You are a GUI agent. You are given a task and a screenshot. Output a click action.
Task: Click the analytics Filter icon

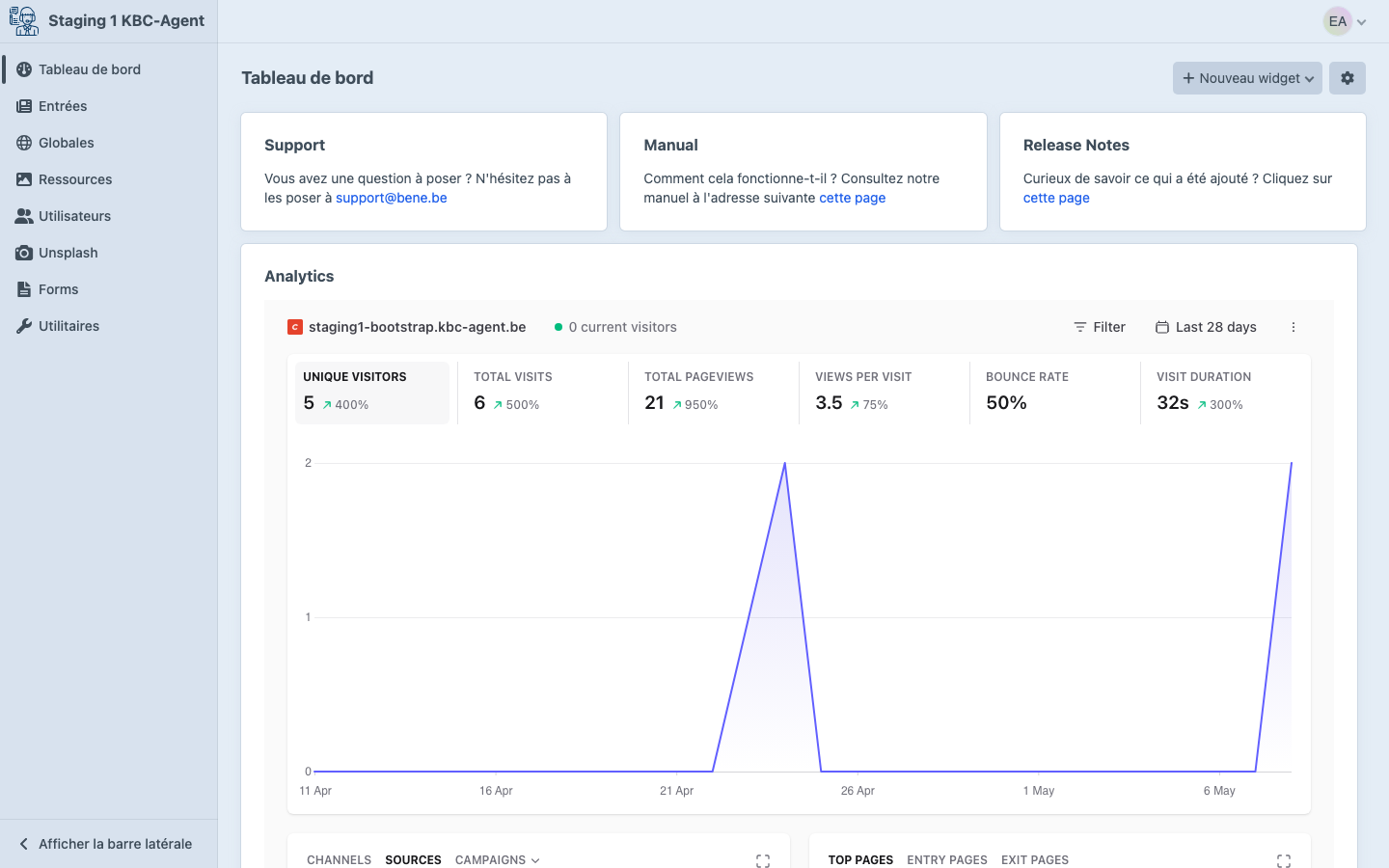pyautogui.click(x=1080, y=327)
